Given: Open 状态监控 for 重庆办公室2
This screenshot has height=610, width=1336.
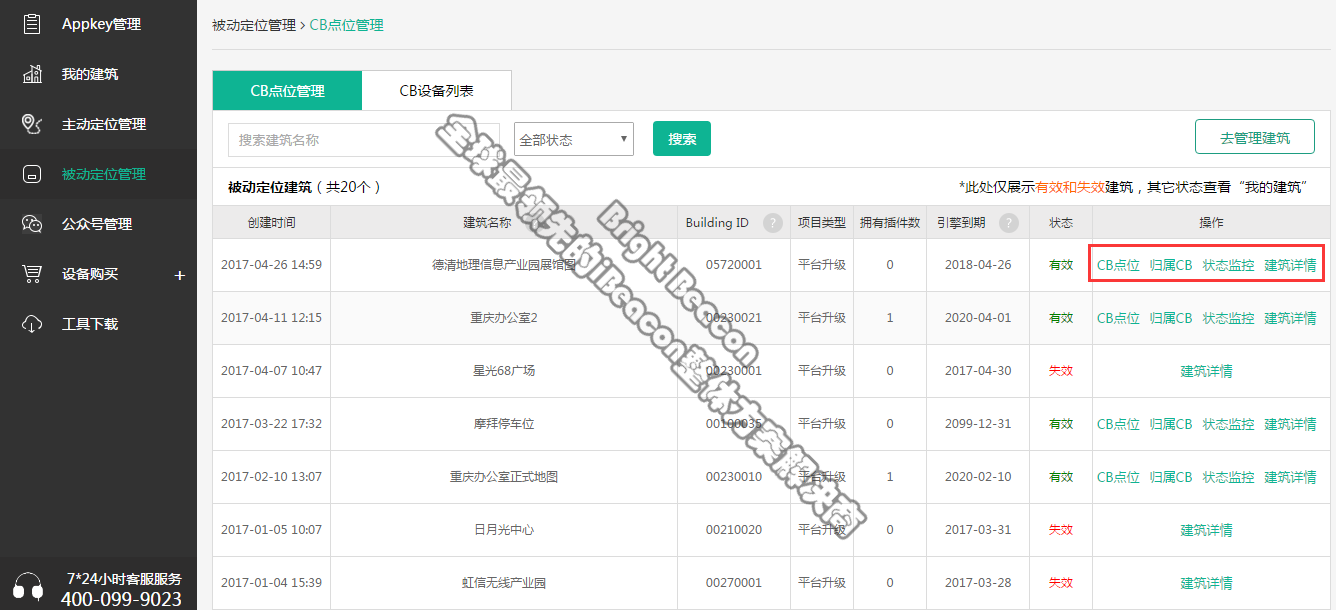Looking at the screenshot, I should [x=1228, y=318].
